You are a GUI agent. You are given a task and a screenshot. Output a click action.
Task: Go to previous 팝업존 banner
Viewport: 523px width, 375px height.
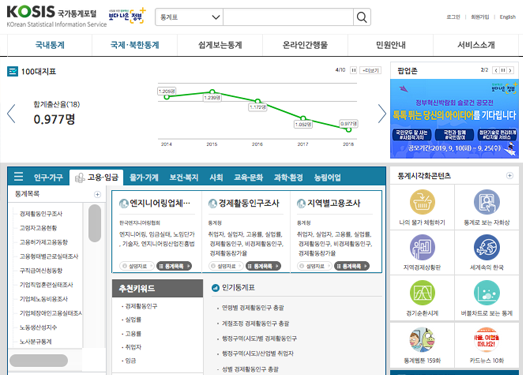(x=496, y=70)
